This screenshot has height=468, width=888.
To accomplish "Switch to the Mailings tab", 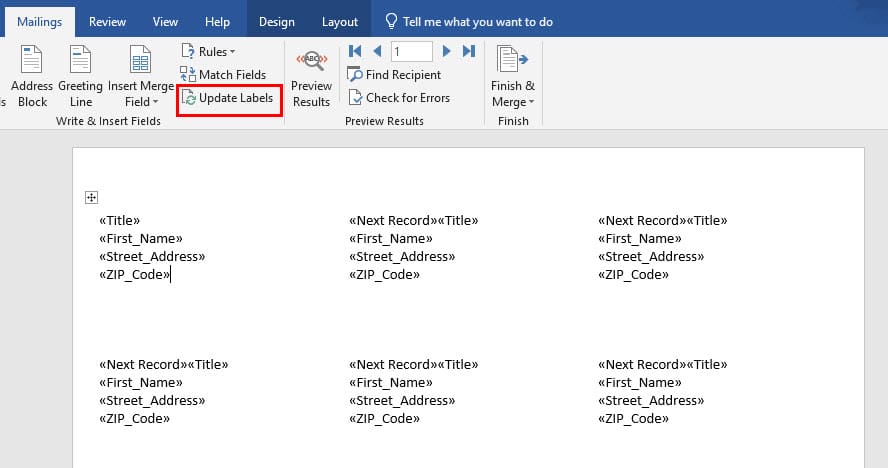I will pos(40,22).
